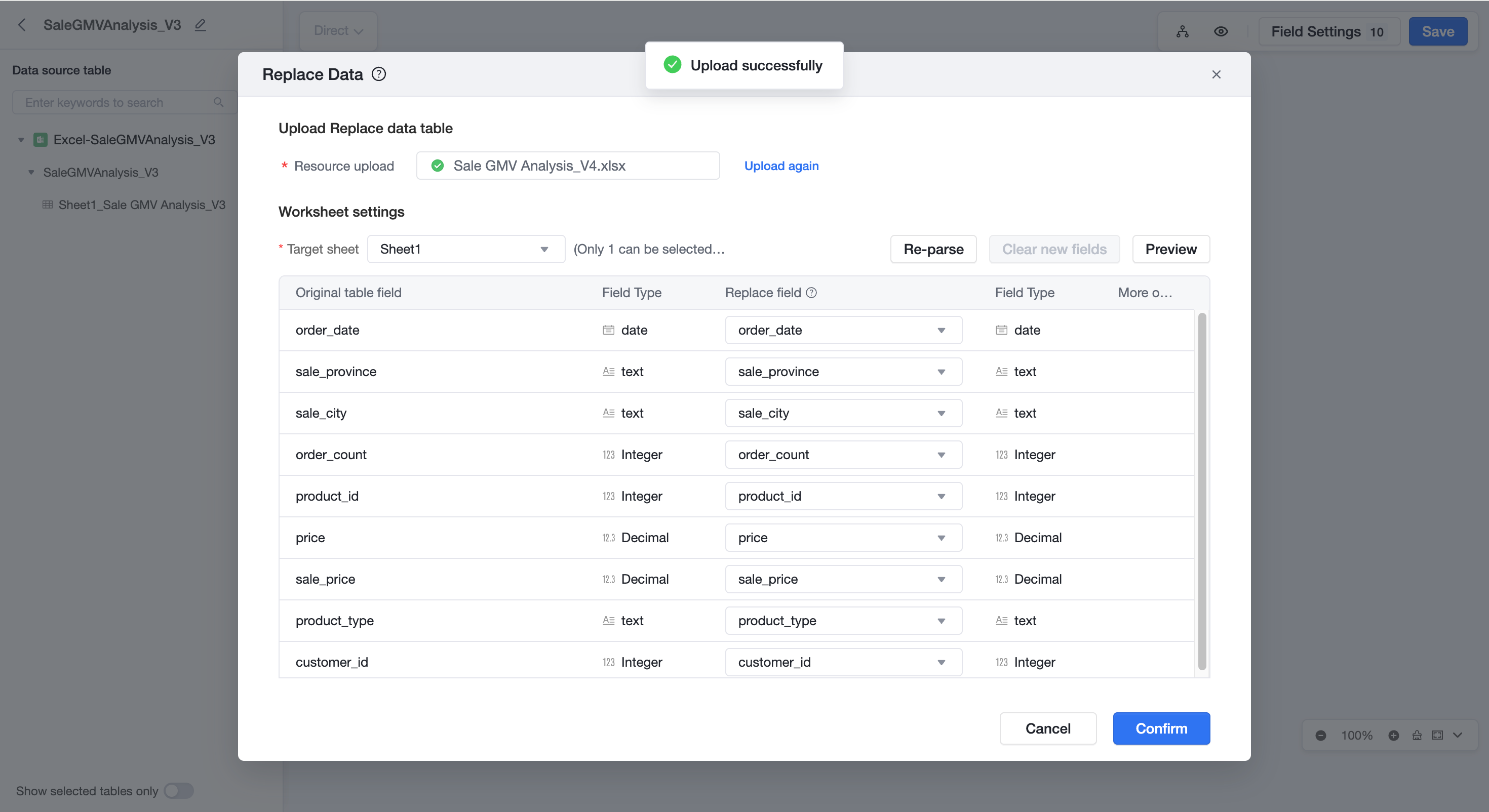Collapse the Excel-SaleGMVAnalysis_V3 tree node

point(21,140)
